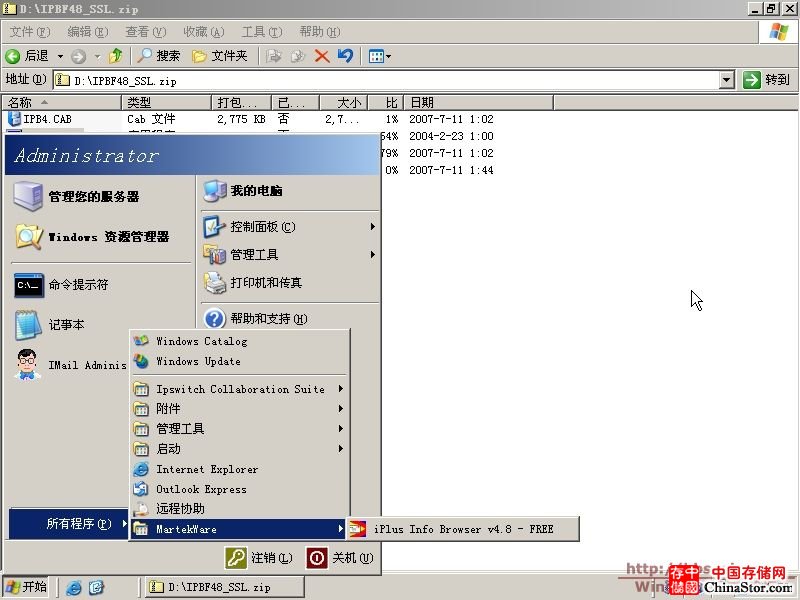Viewport: 800px width, 600px height.
Task: Click All Programs (所有程序) in Start menu
Action: pyautogui.click(x=69, y=523)
